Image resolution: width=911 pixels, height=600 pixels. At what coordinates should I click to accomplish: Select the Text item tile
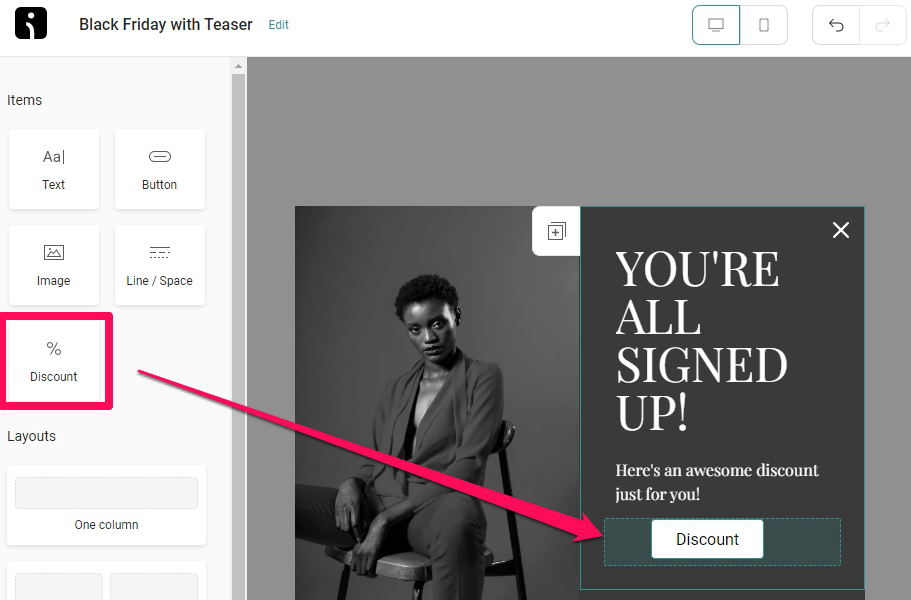click(53, 169)
